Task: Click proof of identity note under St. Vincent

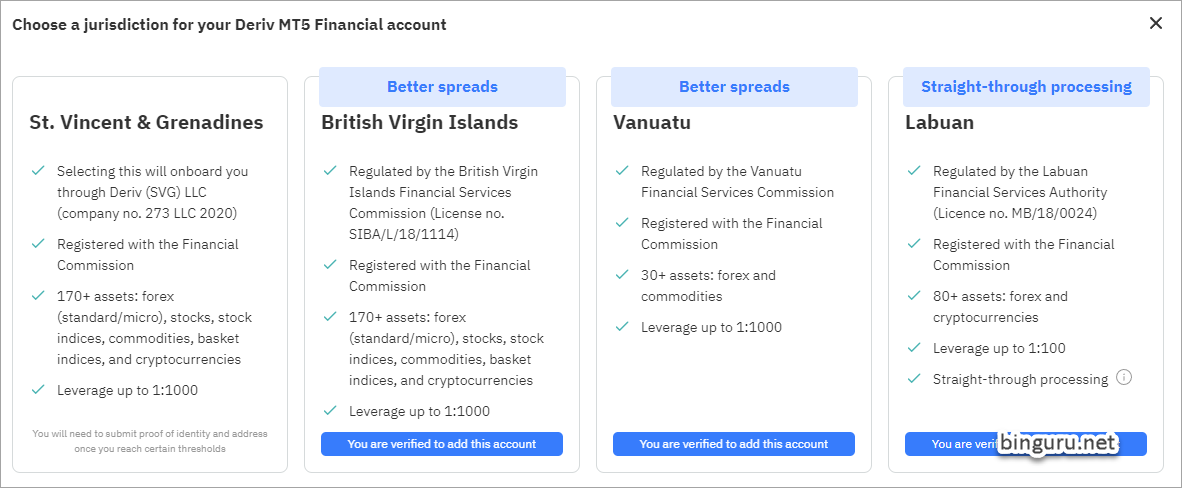Action: coord(150,441)
